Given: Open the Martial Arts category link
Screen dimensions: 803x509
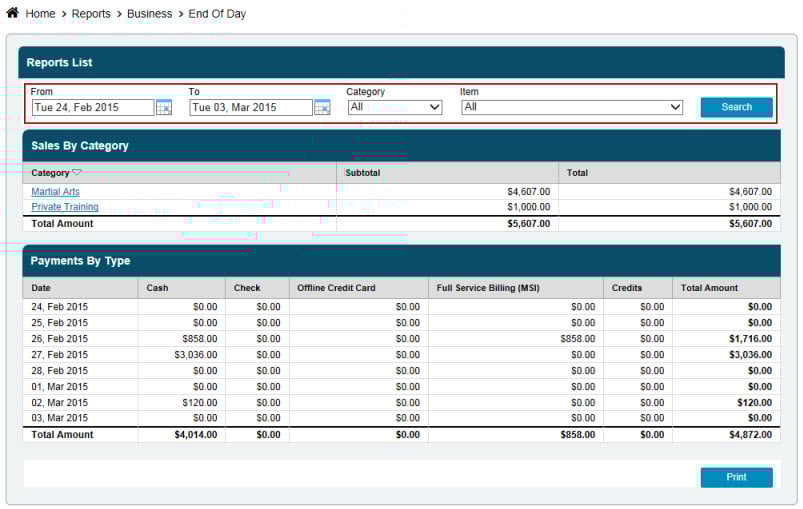Looking at the screenshot, I should pos(55,191).
